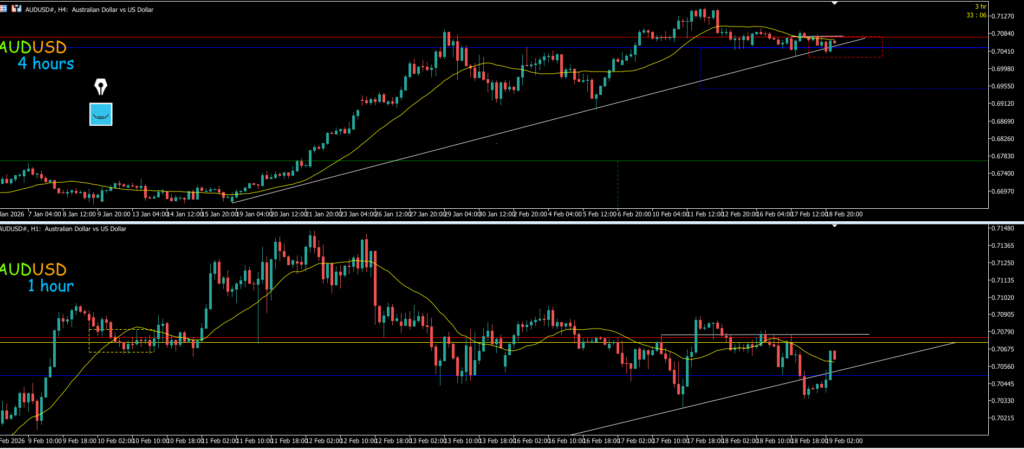Image resolution: width=1024 pixels, height=449 pixels.
Task: Click price level 0.68690 on H4 scale
Action: [x=1000, y=121]
